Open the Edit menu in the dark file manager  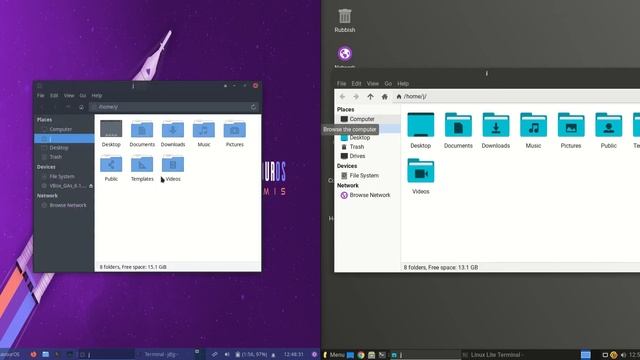point(54,96)
